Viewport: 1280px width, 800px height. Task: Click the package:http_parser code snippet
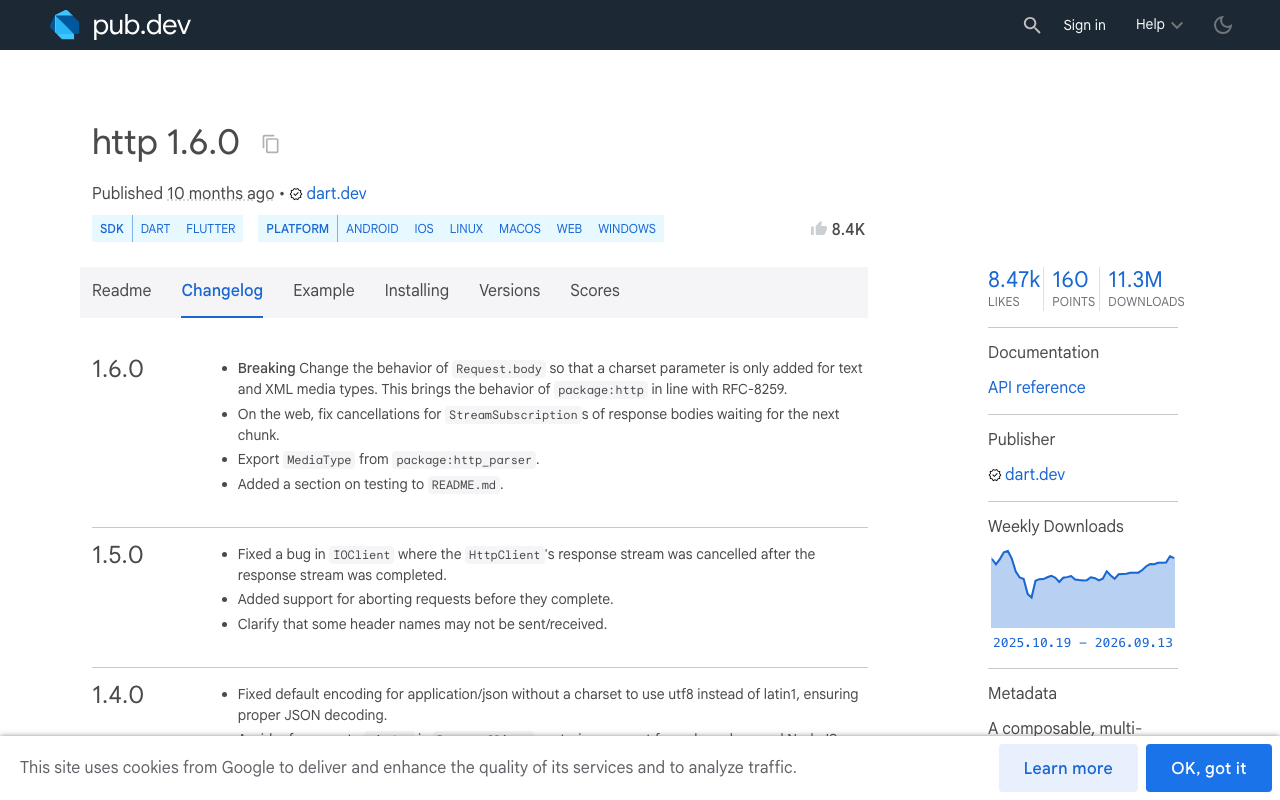465,460
